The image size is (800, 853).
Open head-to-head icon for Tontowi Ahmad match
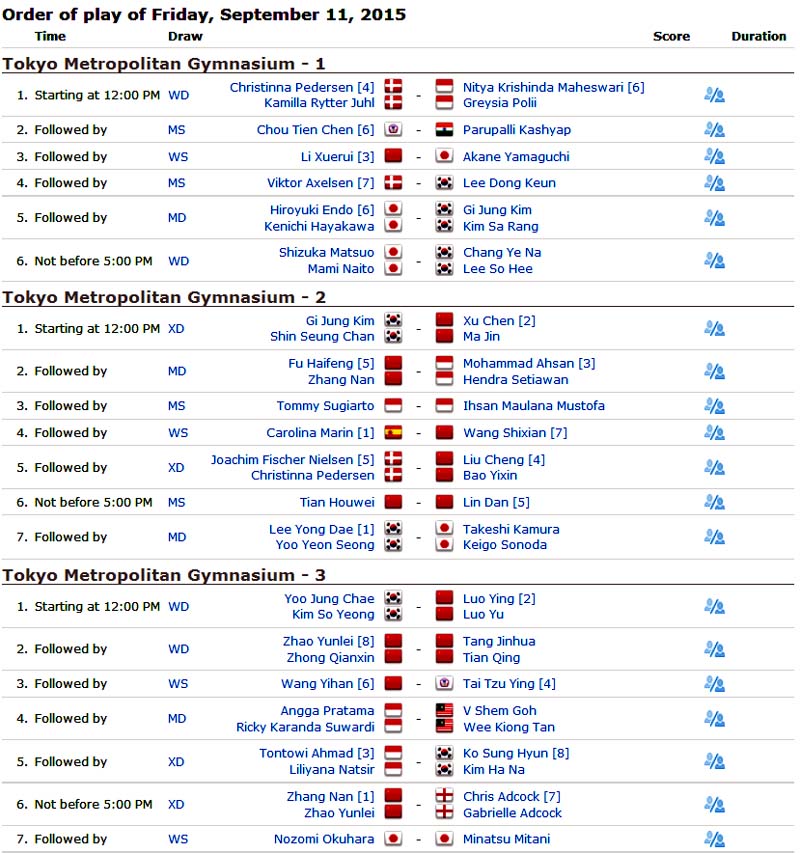[714, 762]
